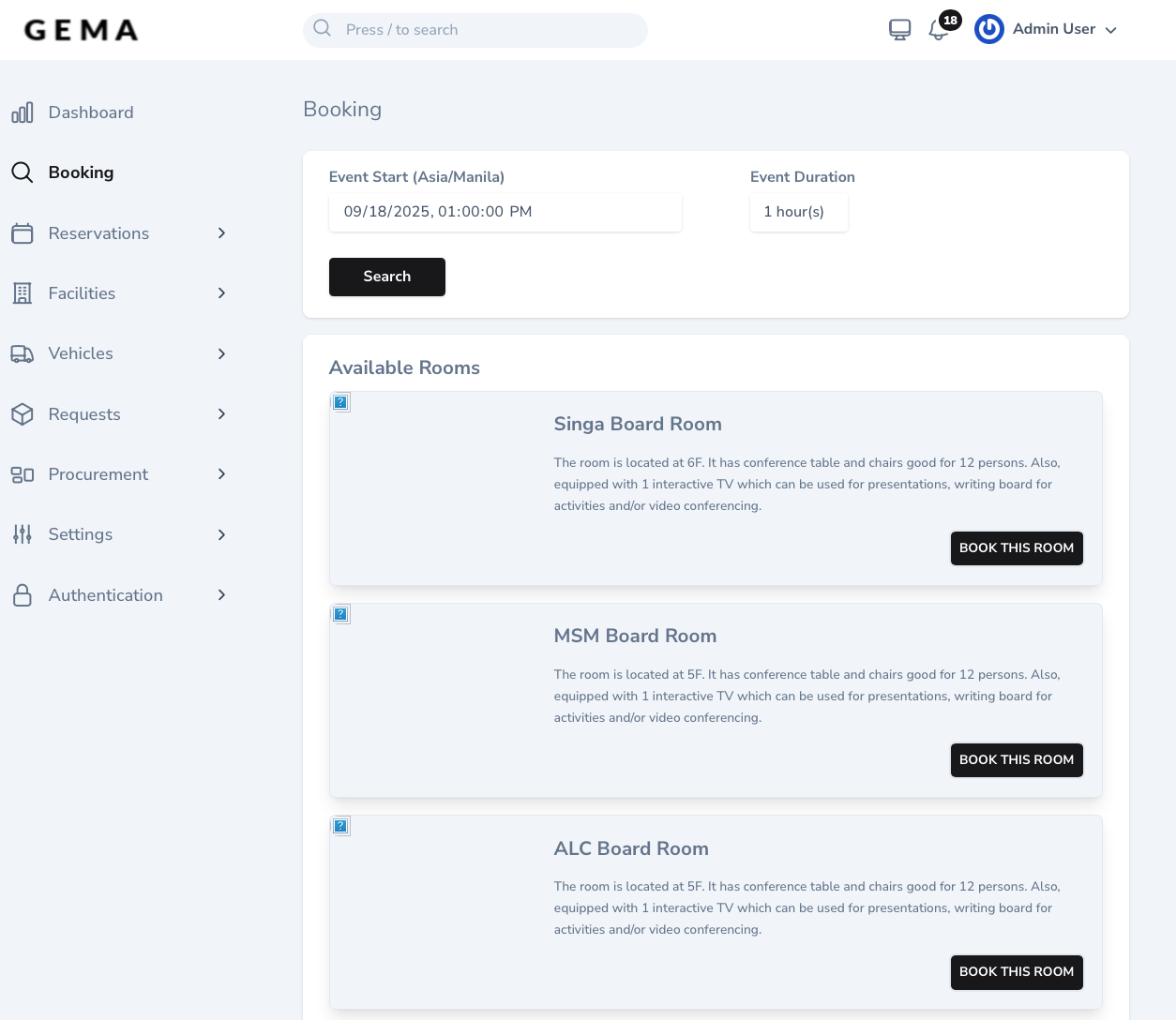This screenshot has height=1020, width=1176.
Task: Book the Singa Board Room
Action: coord(1017,547)
